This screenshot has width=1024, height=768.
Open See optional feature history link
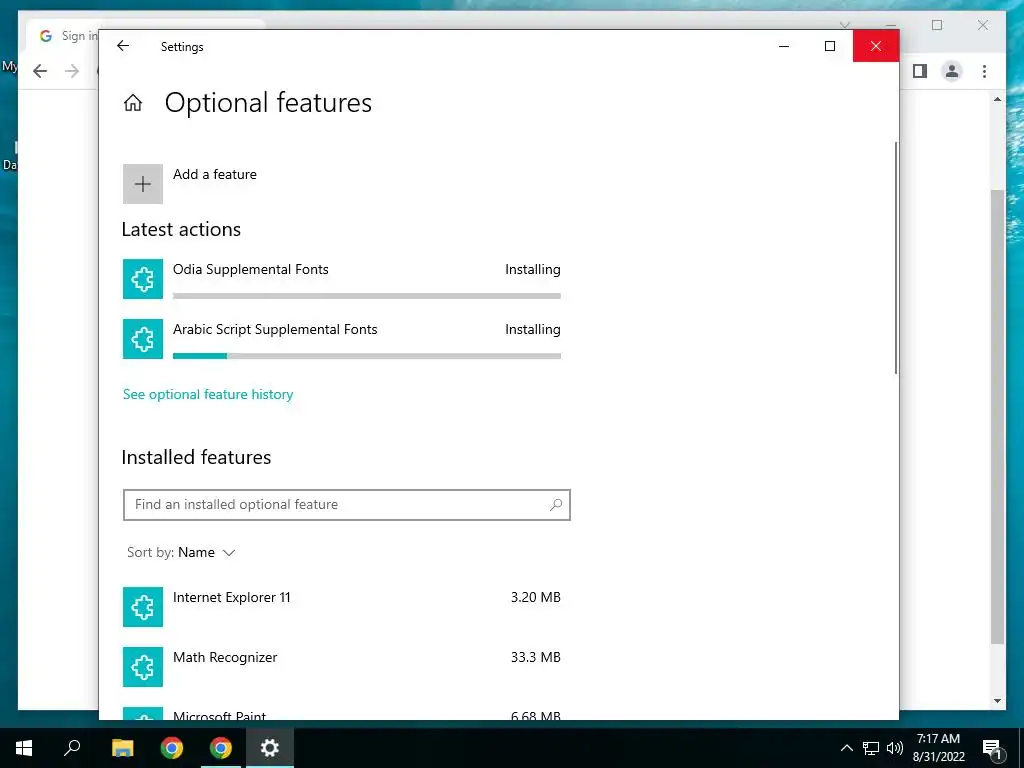click(x=208, y=394)
